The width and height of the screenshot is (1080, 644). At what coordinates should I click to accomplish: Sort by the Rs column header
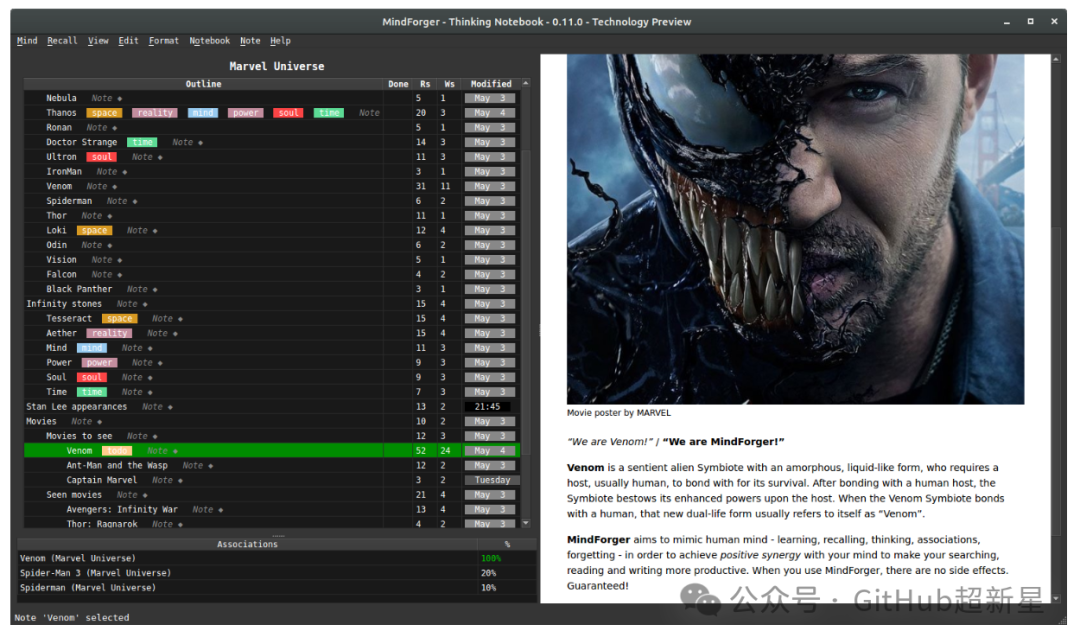coord(425,84)
